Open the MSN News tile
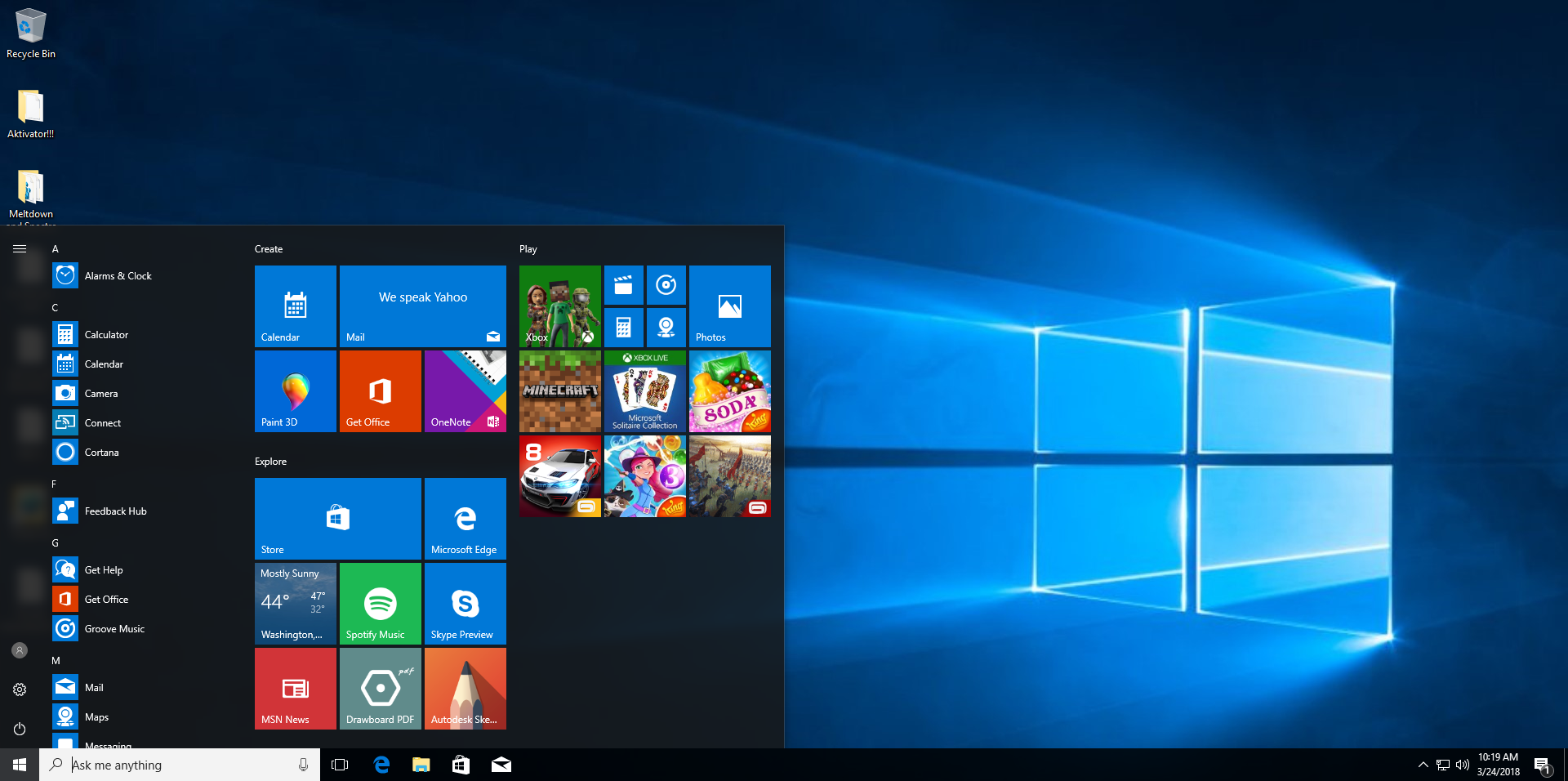The height and width of the screenshot is (781, 1568). (296, 689)
